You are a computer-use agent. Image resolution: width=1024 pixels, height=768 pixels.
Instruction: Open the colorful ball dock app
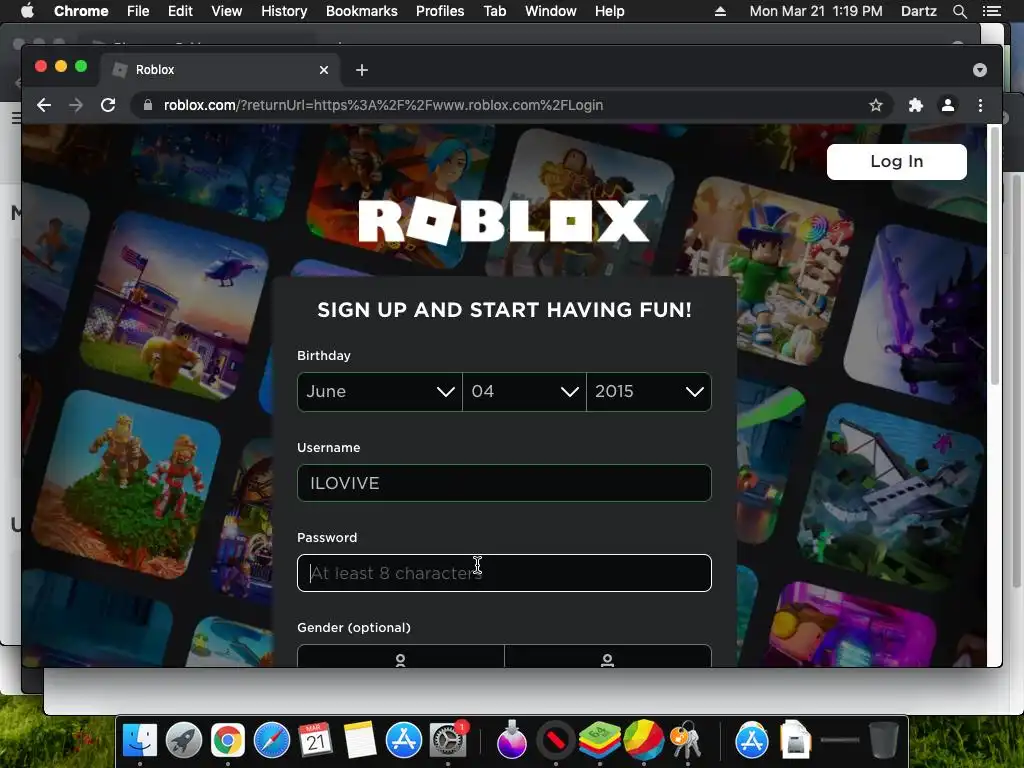click(x=643, y=740)
